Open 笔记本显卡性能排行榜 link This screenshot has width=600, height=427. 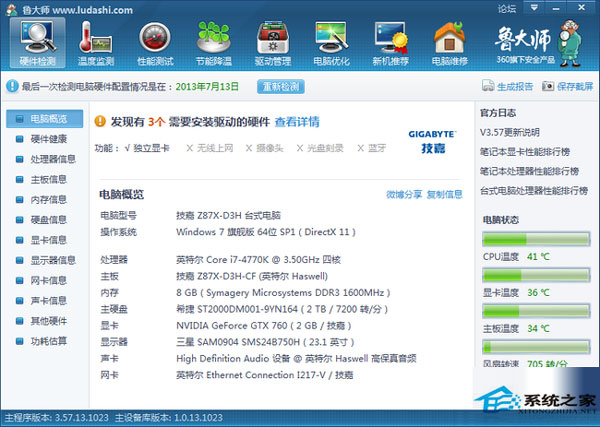pos(525,152)
